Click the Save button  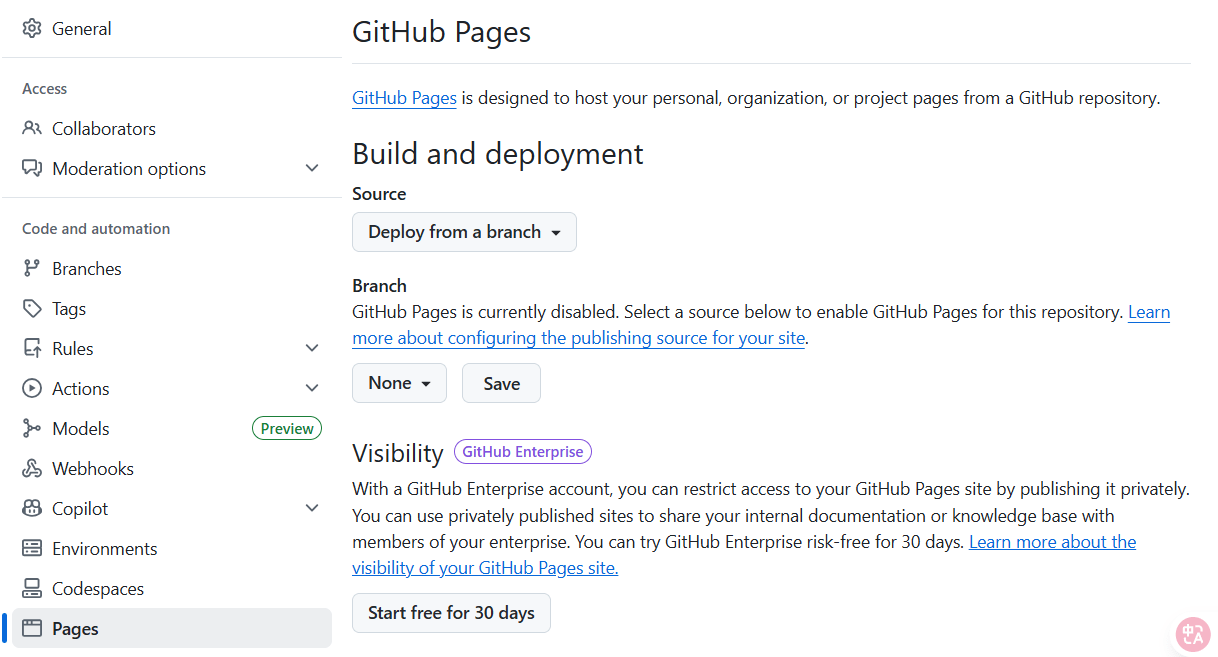[501, 383]
